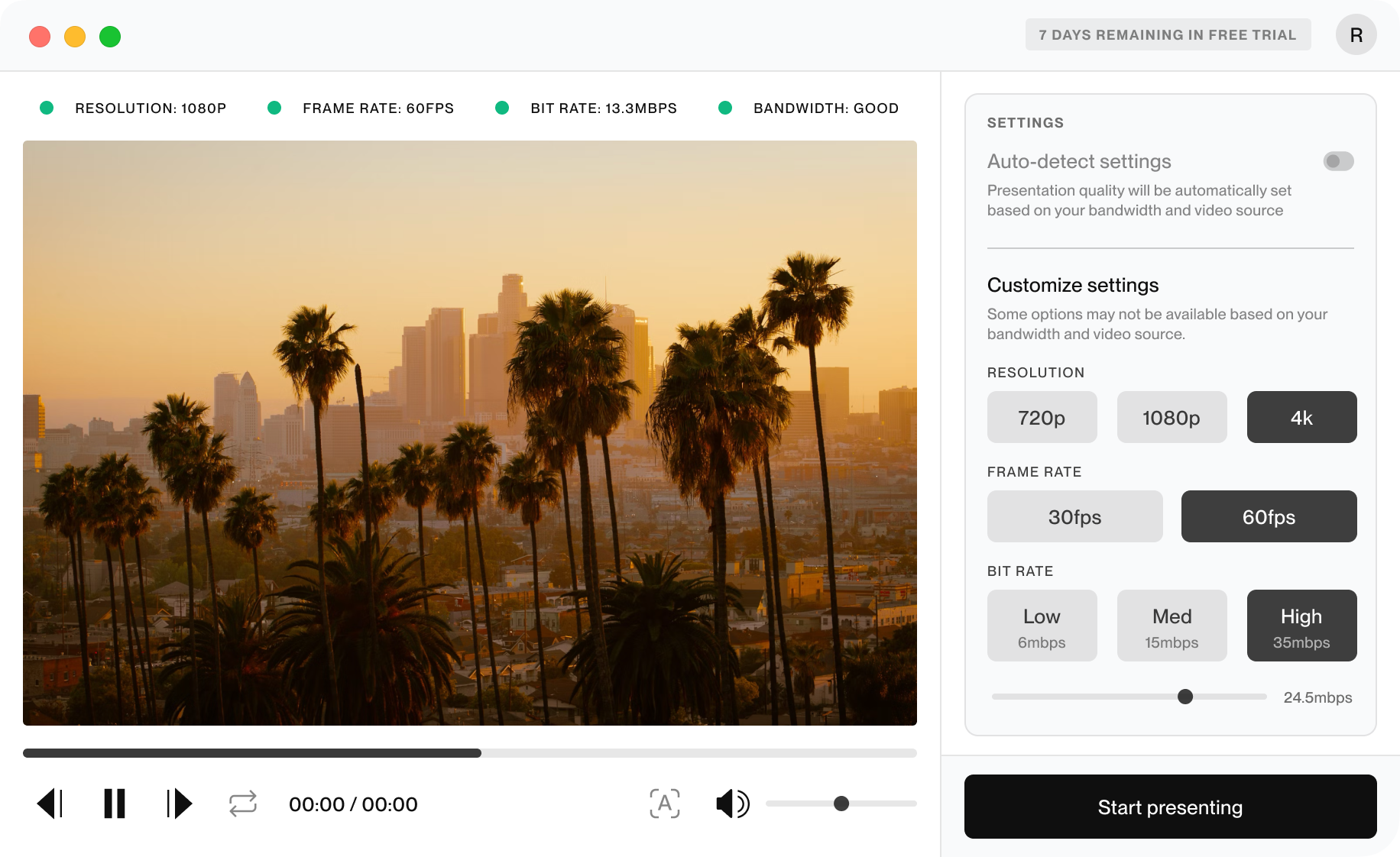
Task: Adjust the volume slider knob
Action: pyautogui.click(x=841, y=804)
